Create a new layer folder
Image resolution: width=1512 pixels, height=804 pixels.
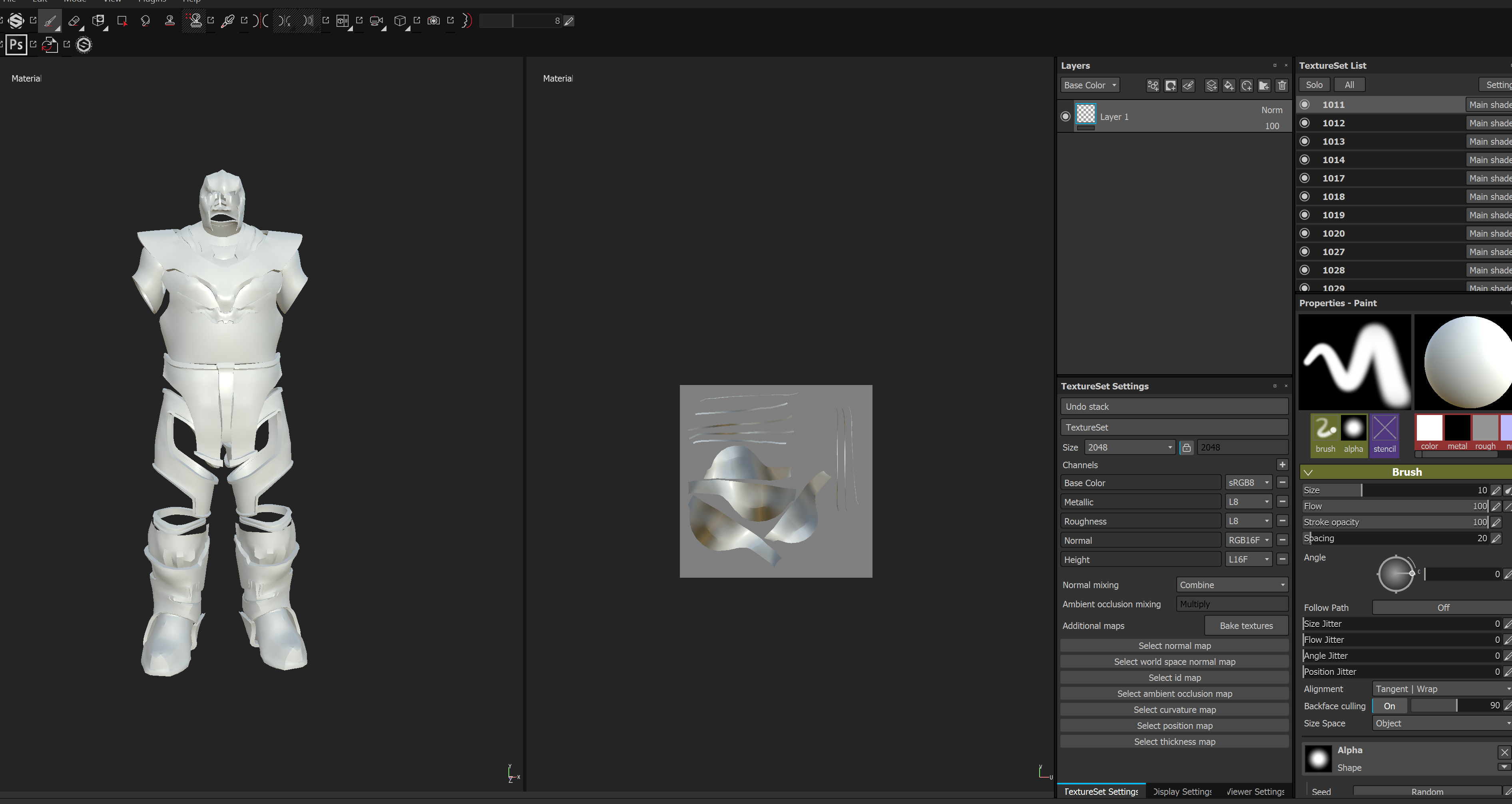click(x=1264, y=86)
